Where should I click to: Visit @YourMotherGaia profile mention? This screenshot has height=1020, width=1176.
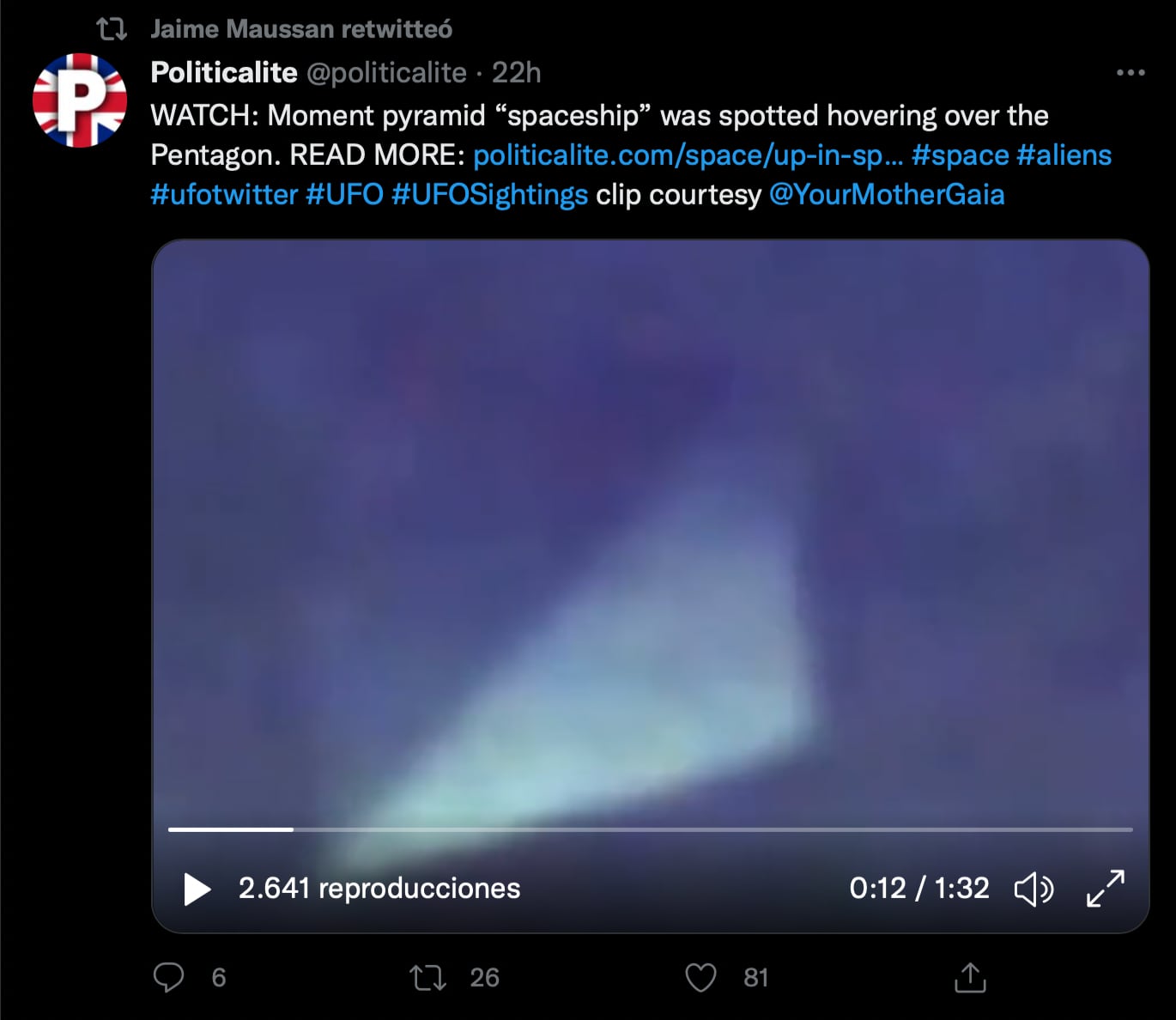click(887, 194)
